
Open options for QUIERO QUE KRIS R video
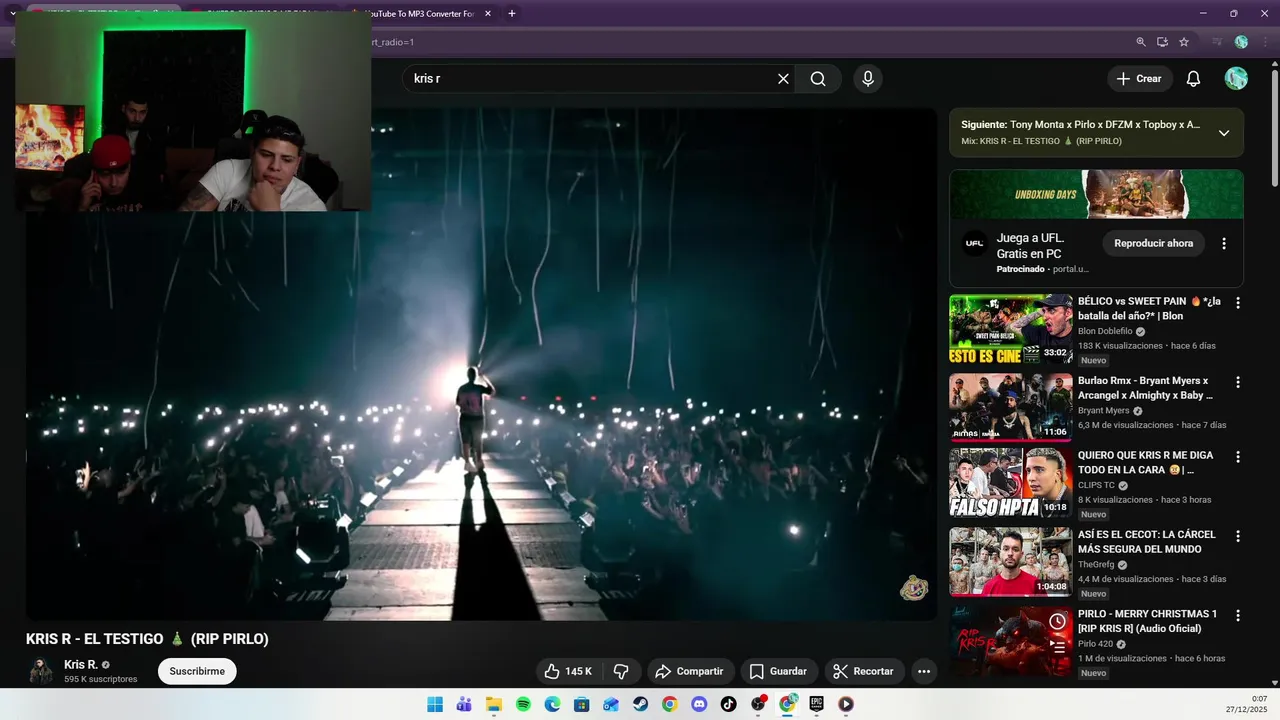coord(1238,457)
